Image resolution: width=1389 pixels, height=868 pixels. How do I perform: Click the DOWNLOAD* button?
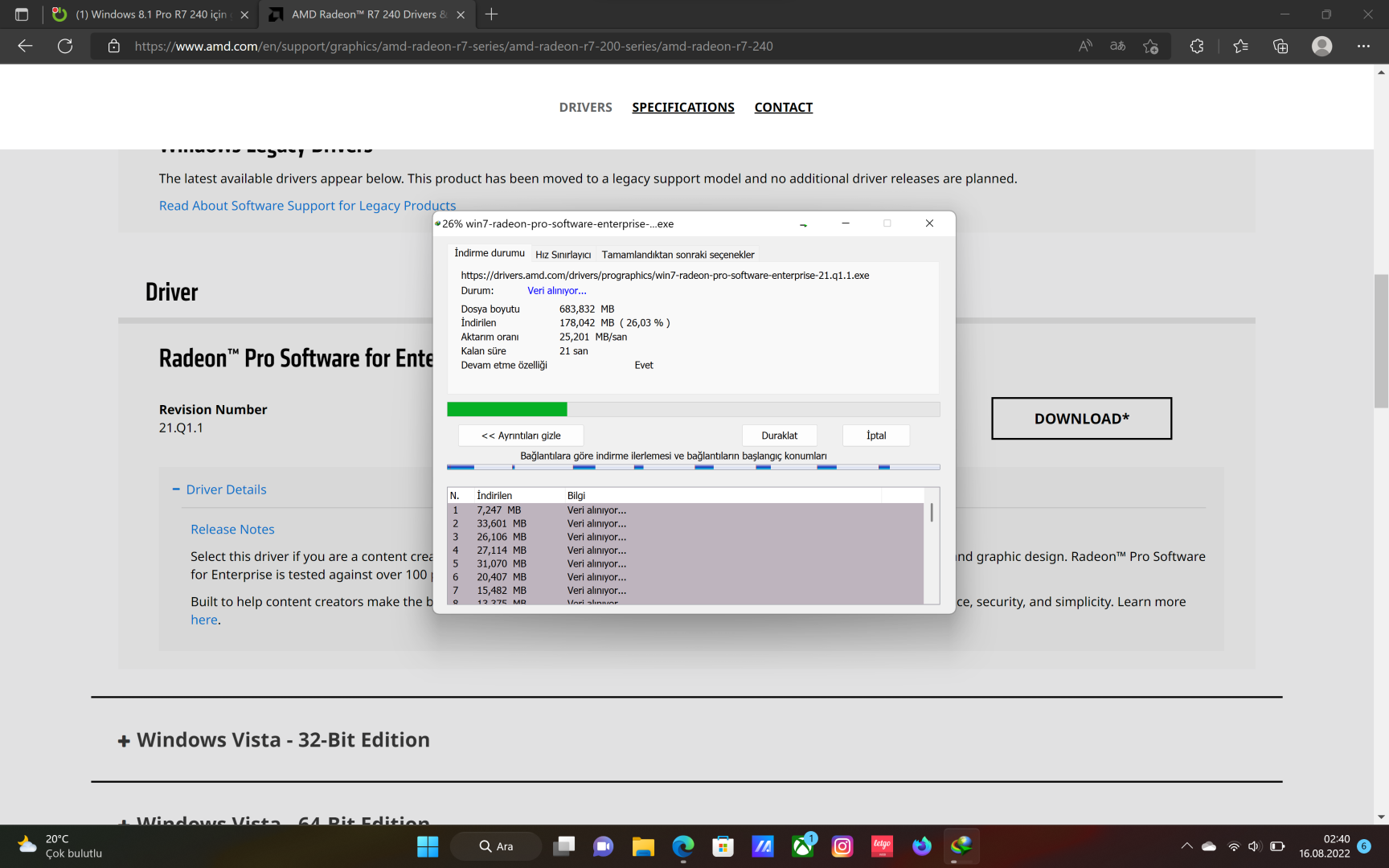tap(1081, 418)
